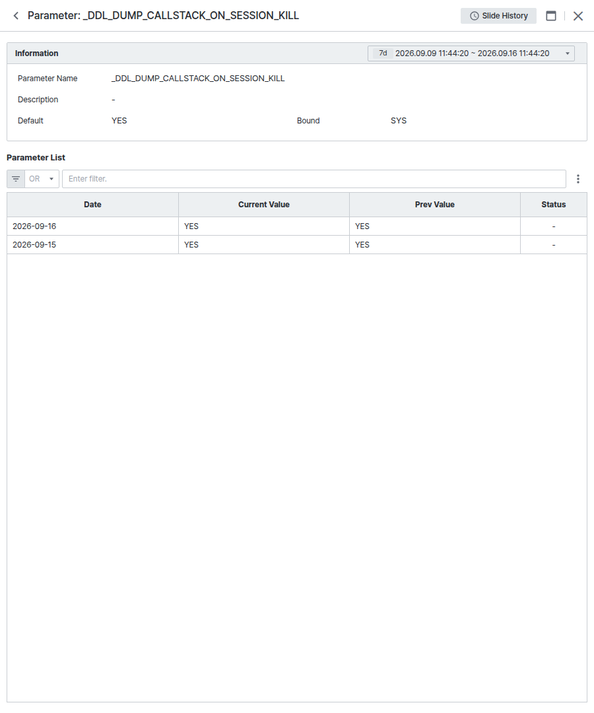
Task: Click the 7d period badge
Action: [x=383, y=53]
